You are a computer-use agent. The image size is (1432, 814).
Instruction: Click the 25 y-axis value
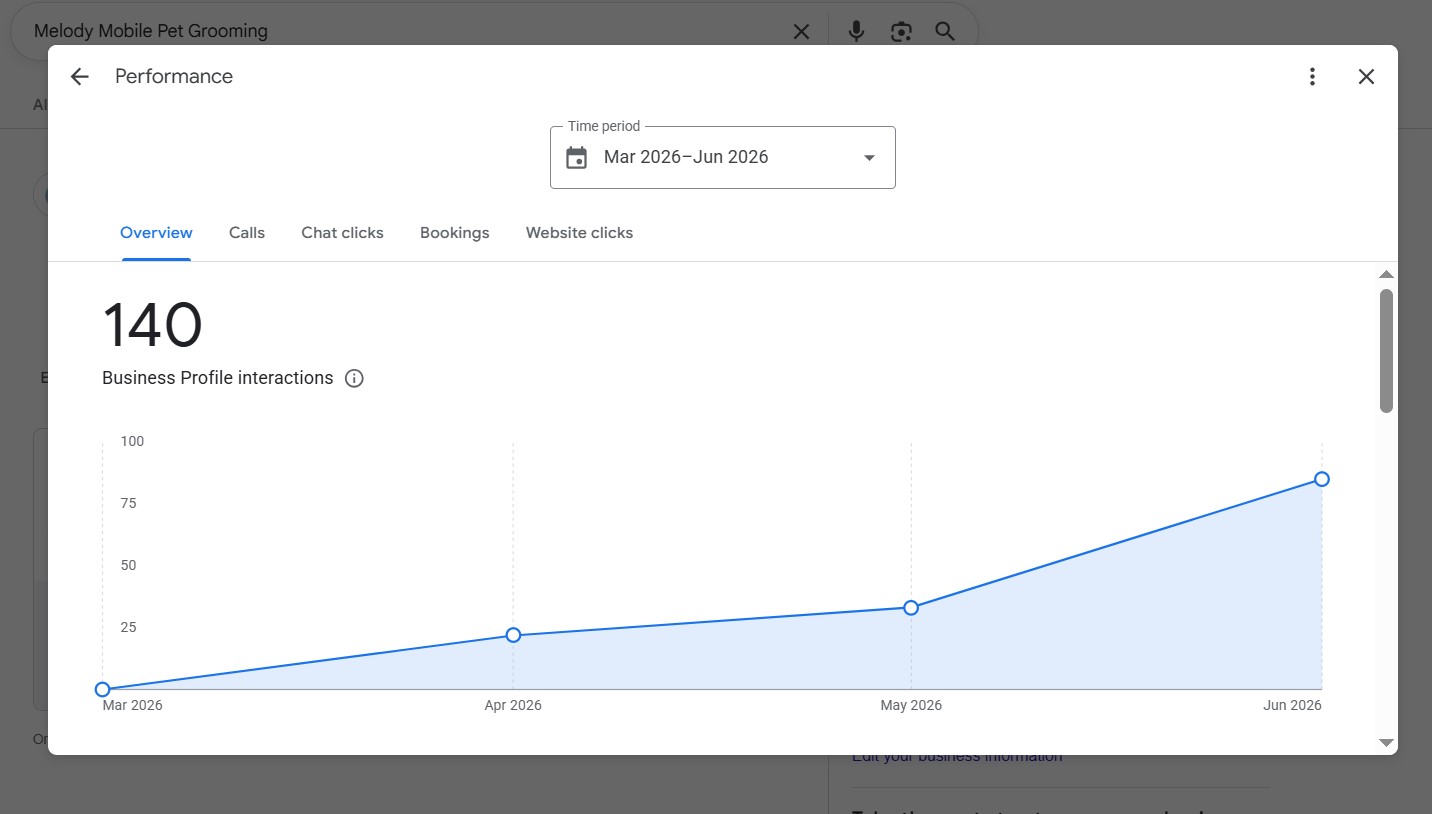pyautogui.click(x=128, y=627)
